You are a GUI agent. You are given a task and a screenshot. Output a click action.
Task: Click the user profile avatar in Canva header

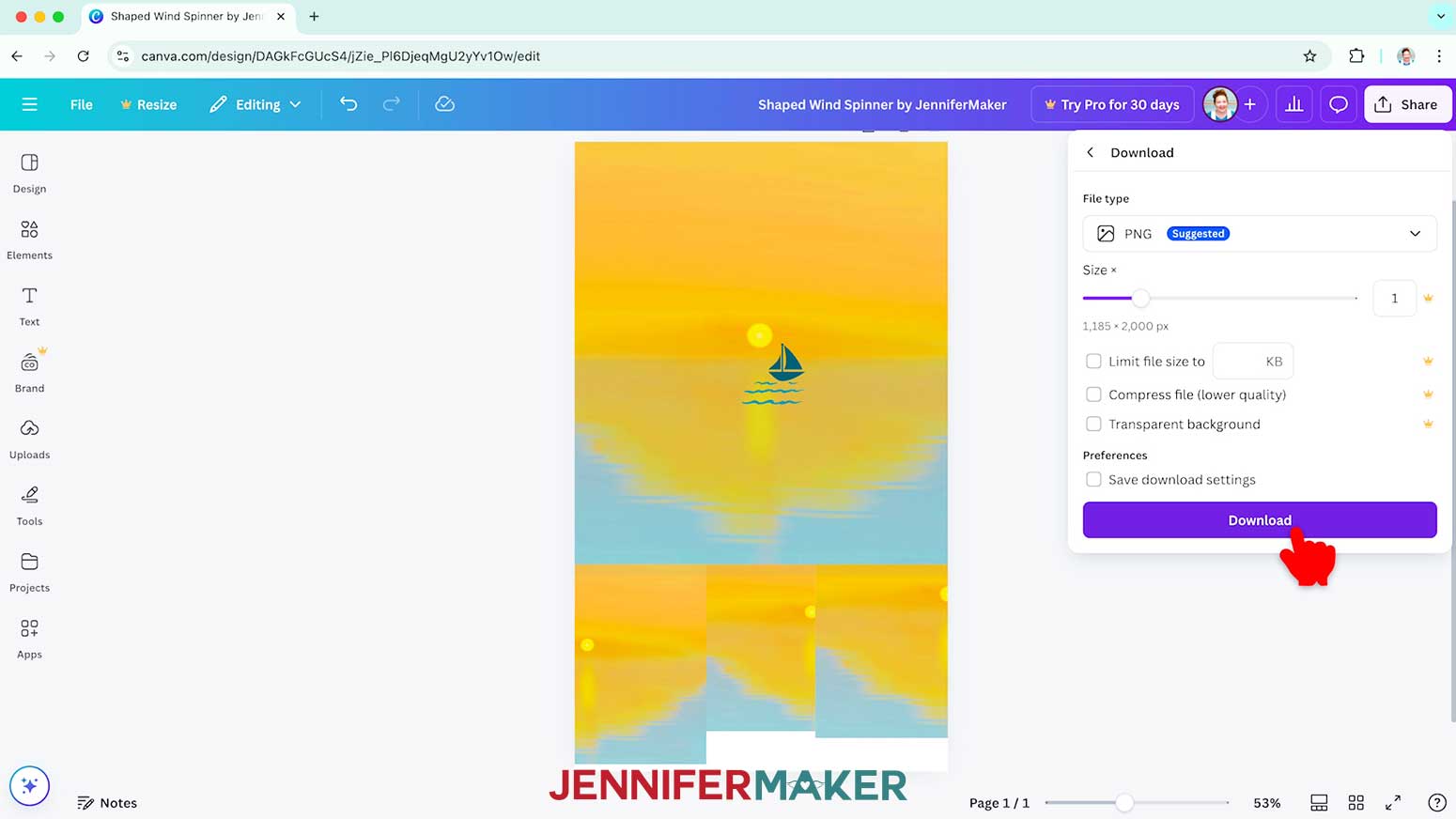[1220, 104]
